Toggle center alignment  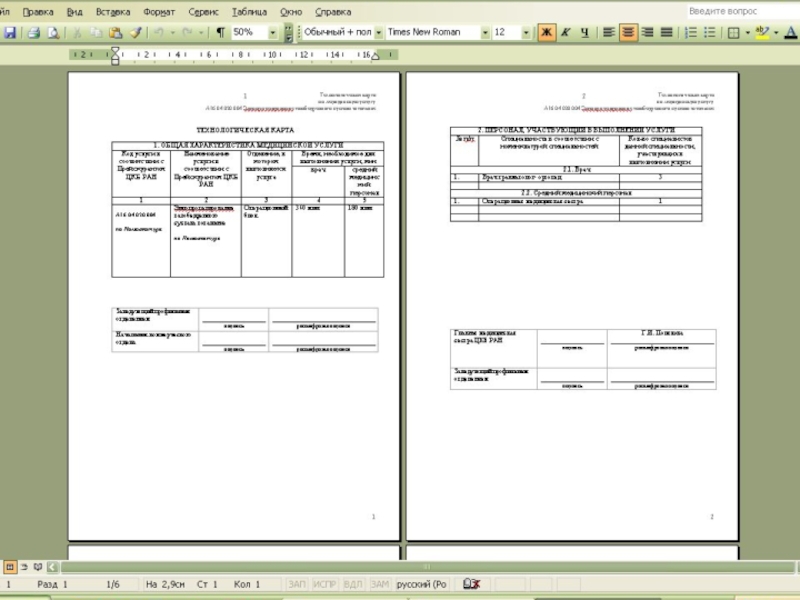(x=628, y=33)
